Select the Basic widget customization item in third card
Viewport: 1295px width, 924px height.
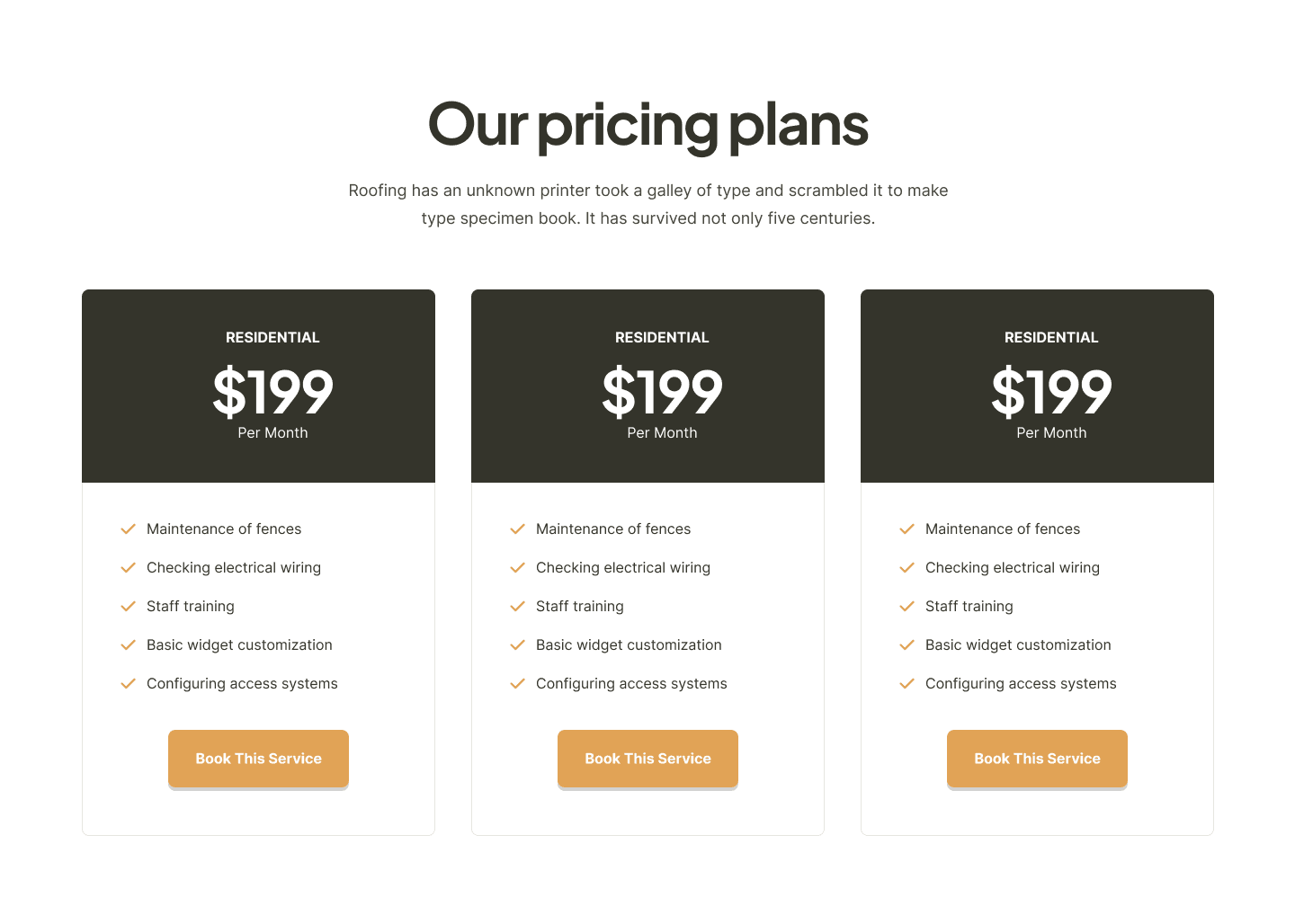pos(1018,645)
